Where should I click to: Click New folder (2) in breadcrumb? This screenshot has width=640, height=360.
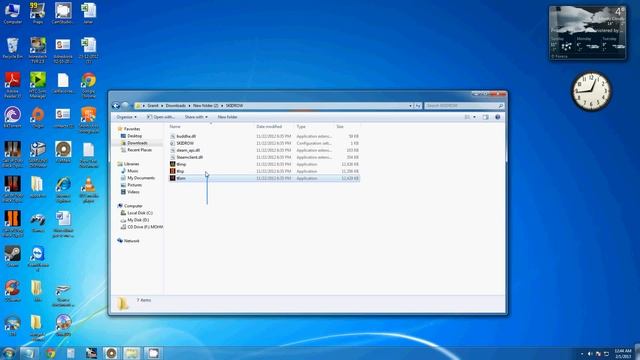(x=206, y=106)
